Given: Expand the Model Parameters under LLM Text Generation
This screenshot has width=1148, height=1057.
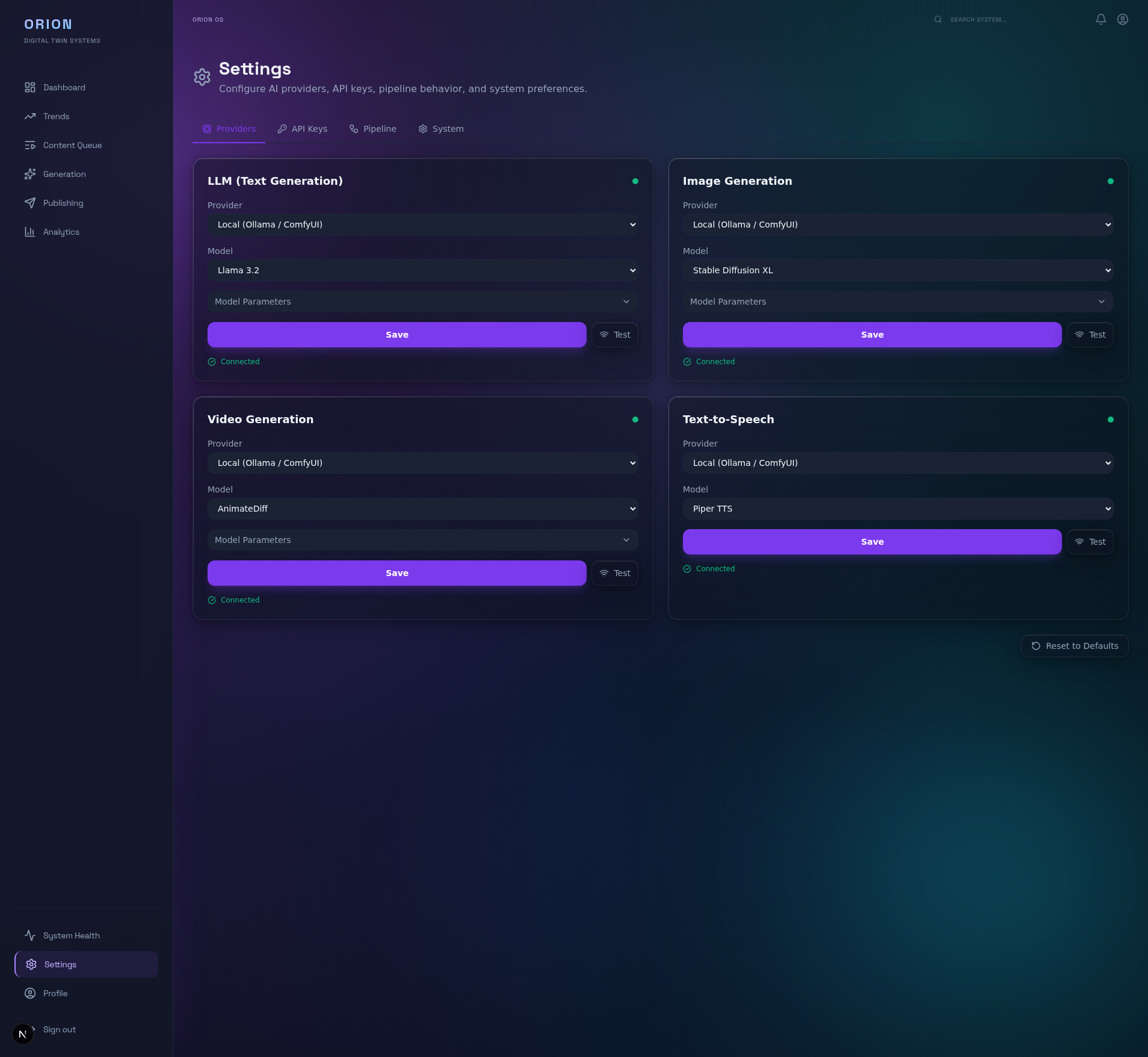Looking at the screenshot, I should tap(422, 302).
